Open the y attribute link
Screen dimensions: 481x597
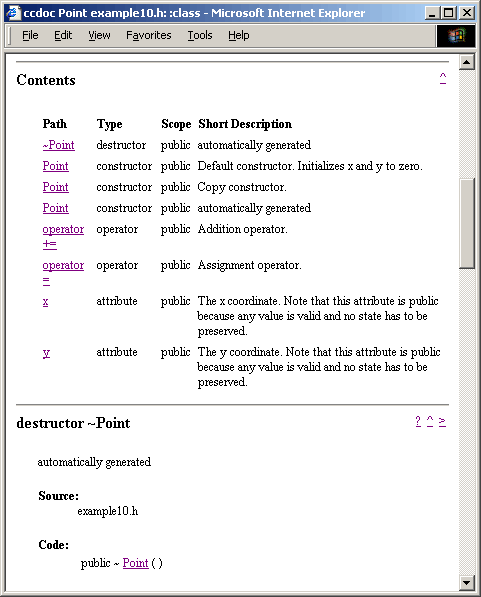pyautogui.click(x=46, y=353)
